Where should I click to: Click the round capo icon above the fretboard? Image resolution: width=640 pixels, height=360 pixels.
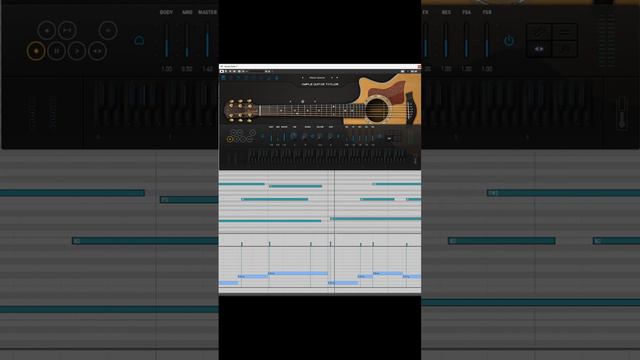point(303,102)
